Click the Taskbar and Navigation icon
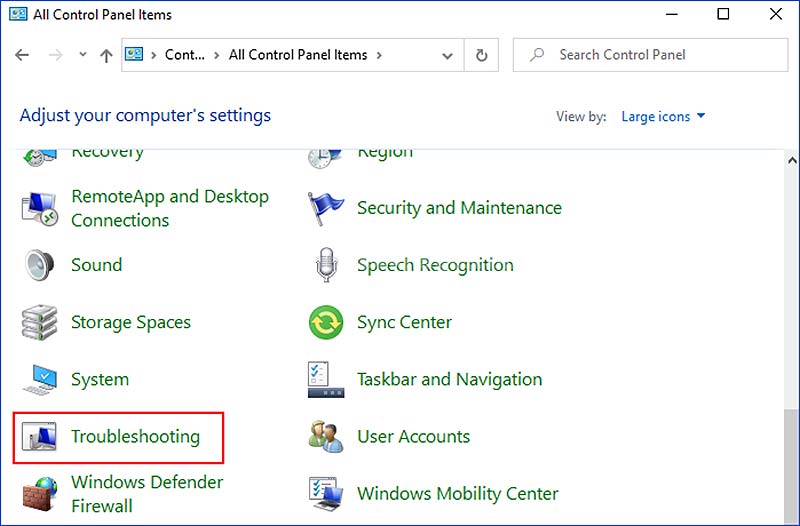 tap(326, 380)
